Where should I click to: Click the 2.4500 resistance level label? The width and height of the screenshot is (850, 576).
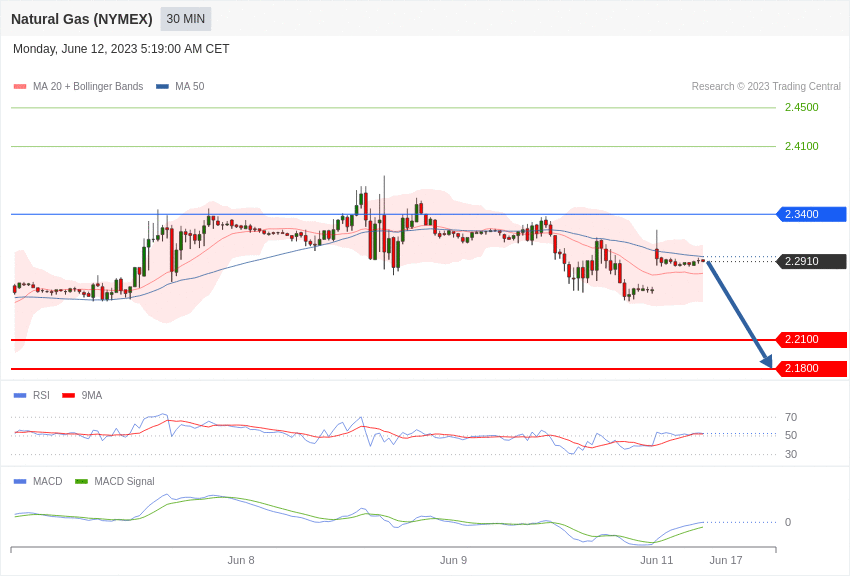coord(801,107)
